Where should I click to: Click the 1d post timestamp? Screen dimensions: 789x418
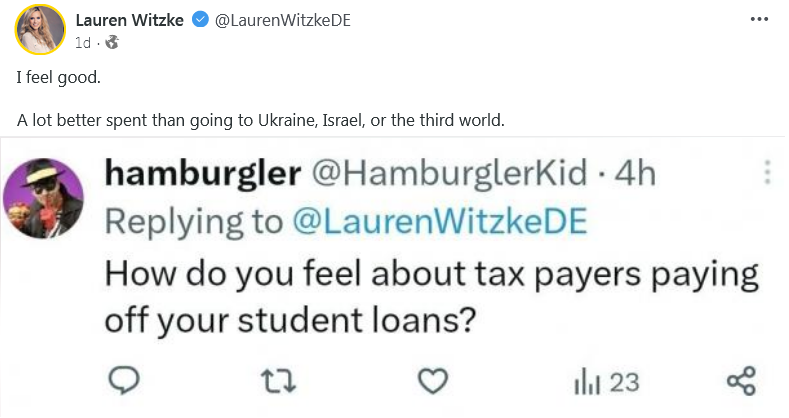(83, 43)
